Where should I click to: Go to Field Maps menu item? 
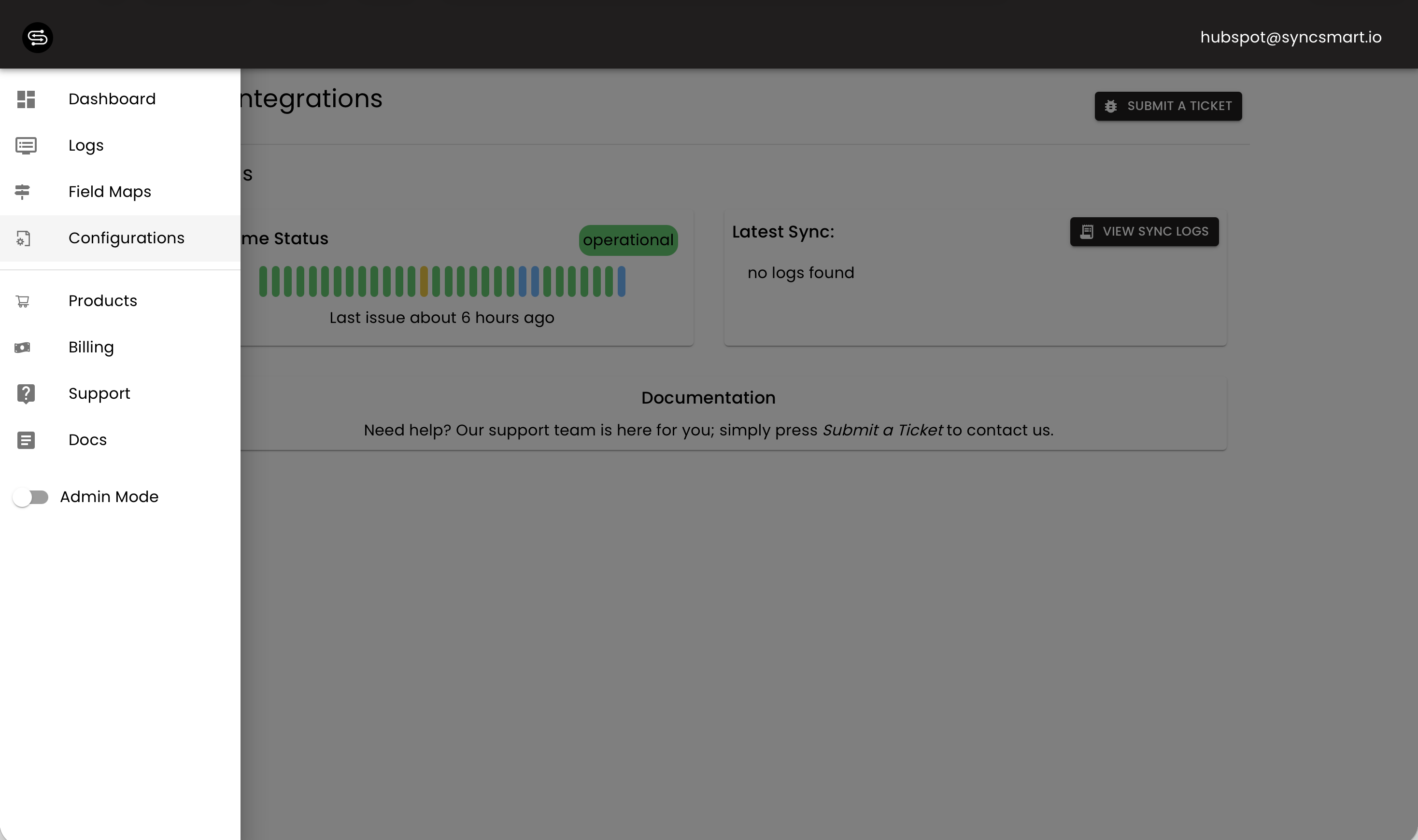point(109,192)
